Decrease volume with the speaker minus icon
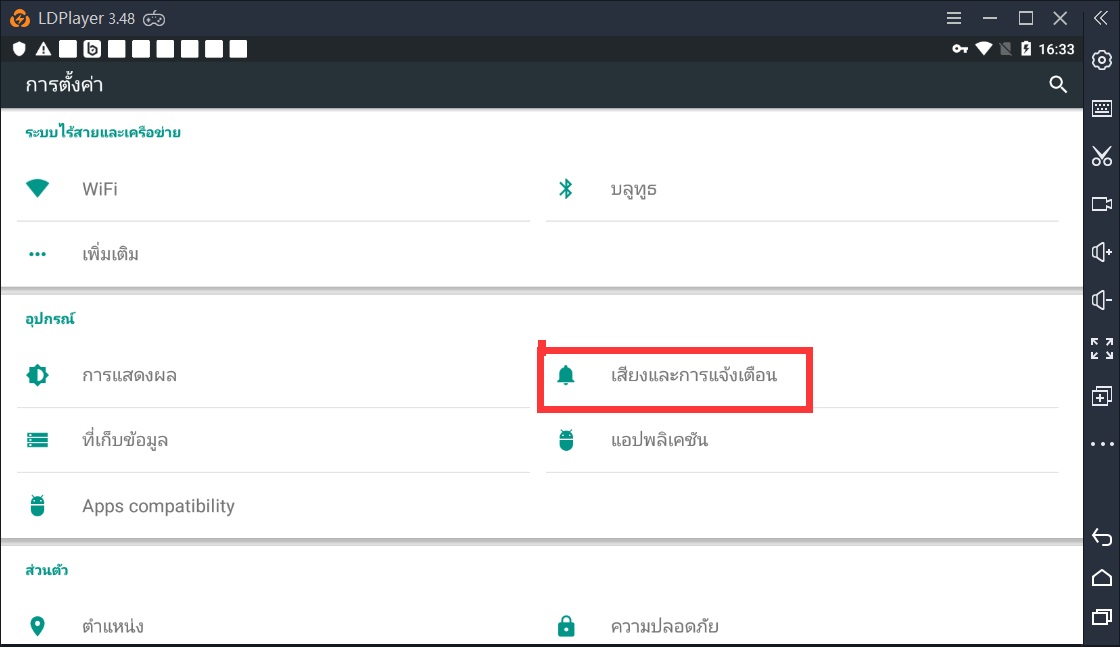 [1101, 300]
